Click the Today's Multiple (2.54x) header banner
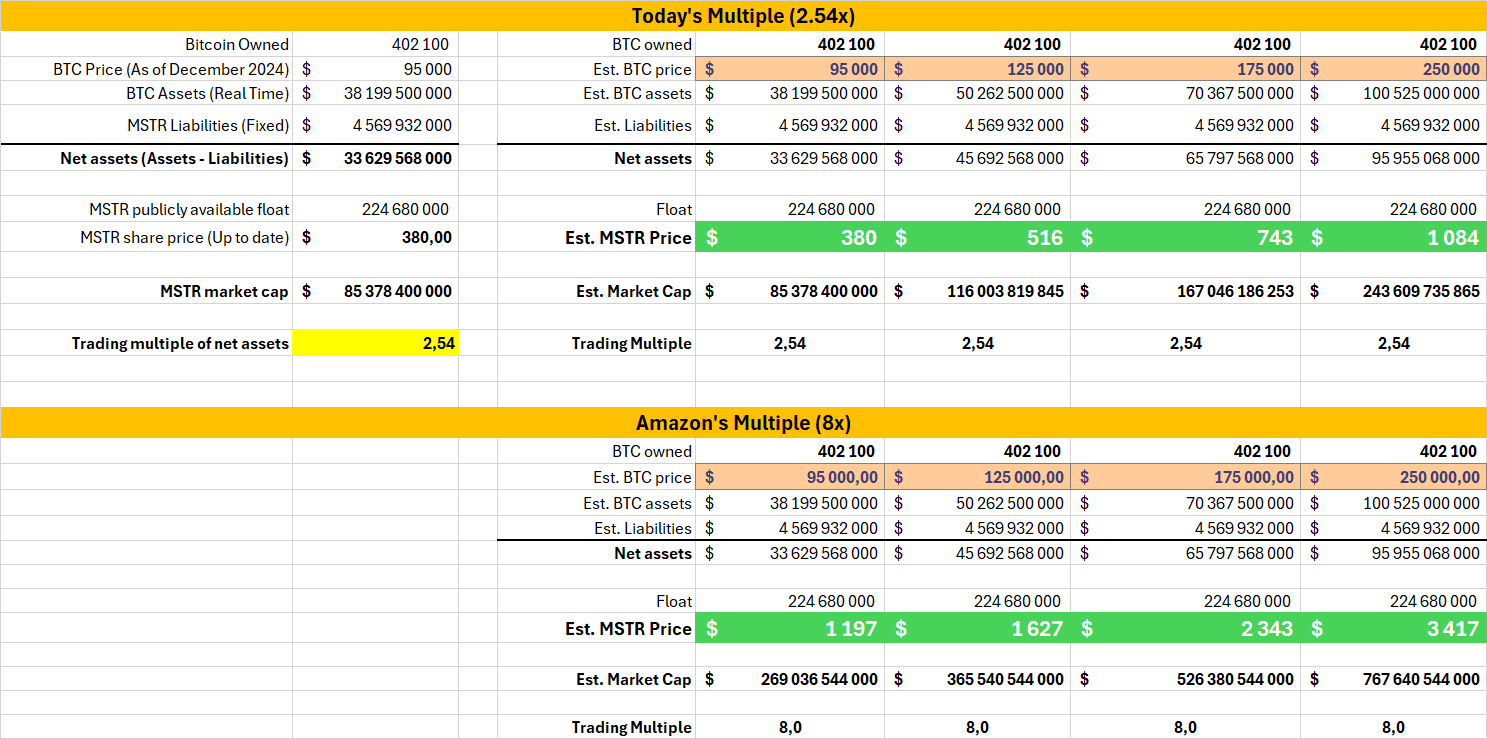This screenshot has height=739, width=1487. [x=743, y=16]
